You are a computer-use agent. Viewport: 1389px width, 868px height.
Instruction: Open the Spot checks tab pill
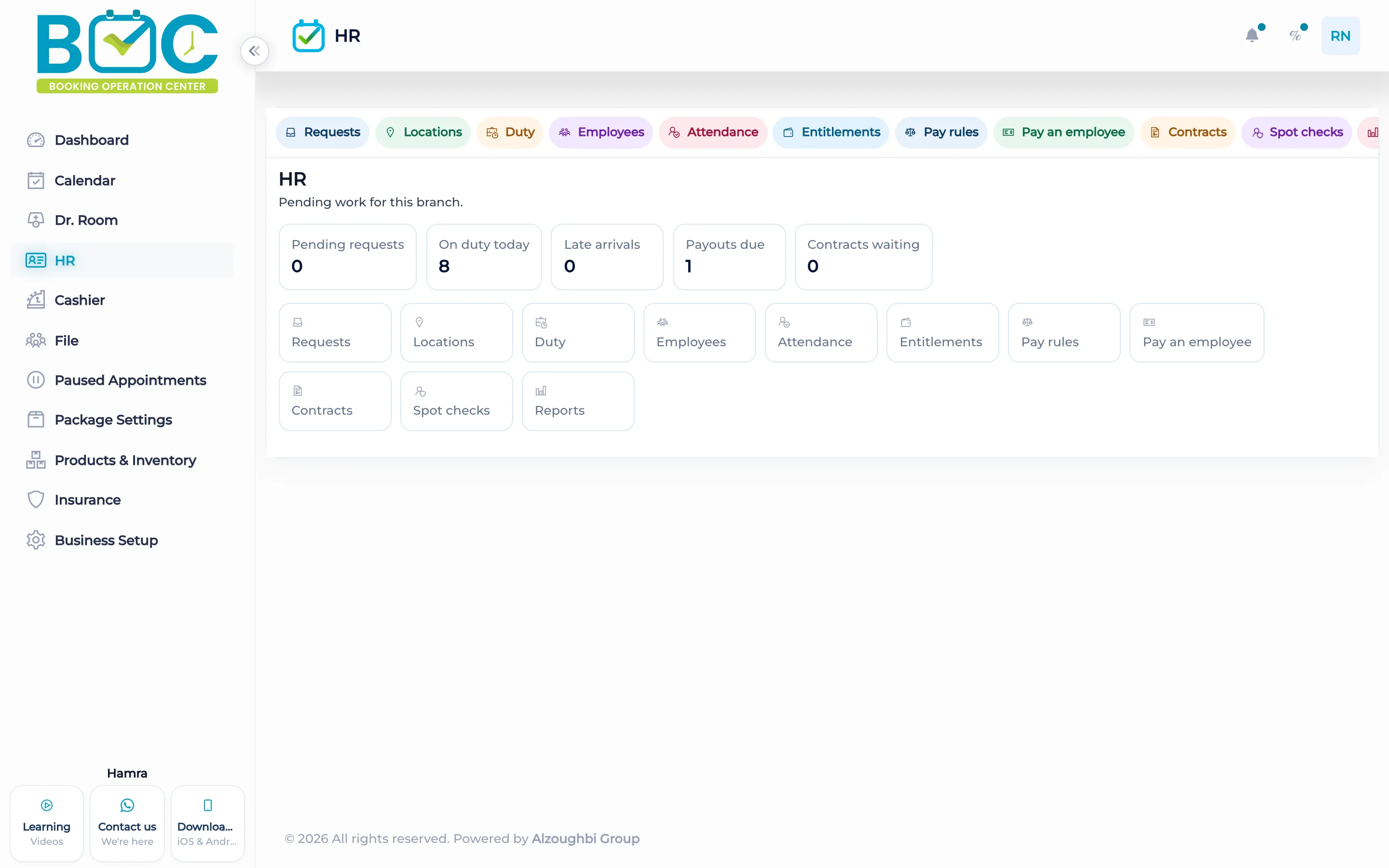coord(1296,133)
